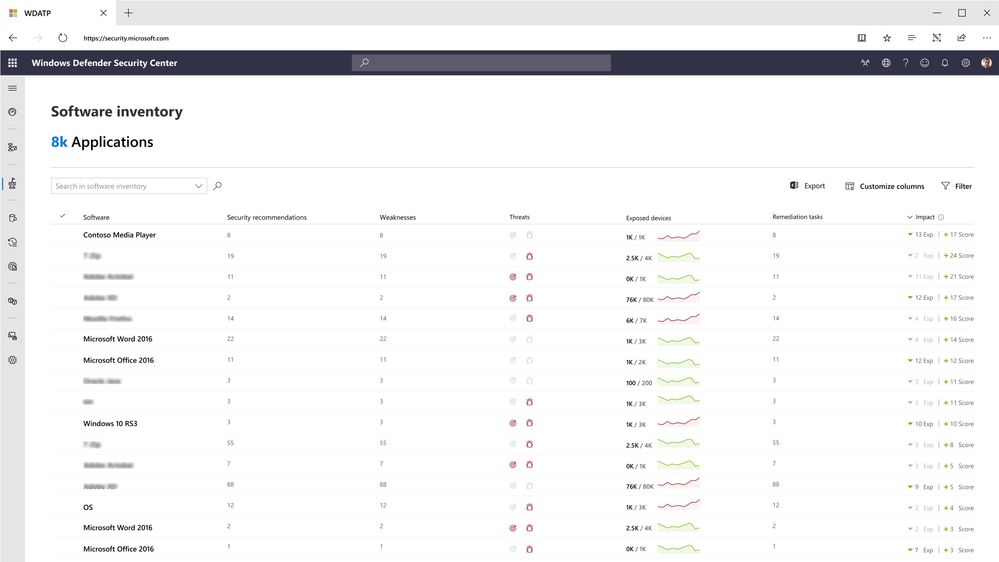999x562 pixels.
Task: Click exposed devices trend for Contoso Media Player
Action: point(679,236)
